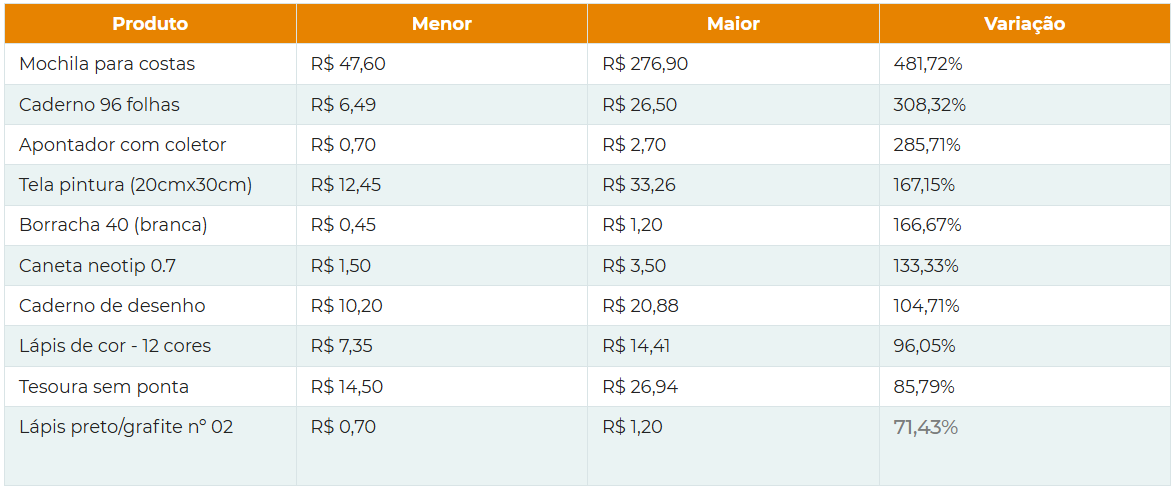Click the 104,71% variation cell

point(927,306)
